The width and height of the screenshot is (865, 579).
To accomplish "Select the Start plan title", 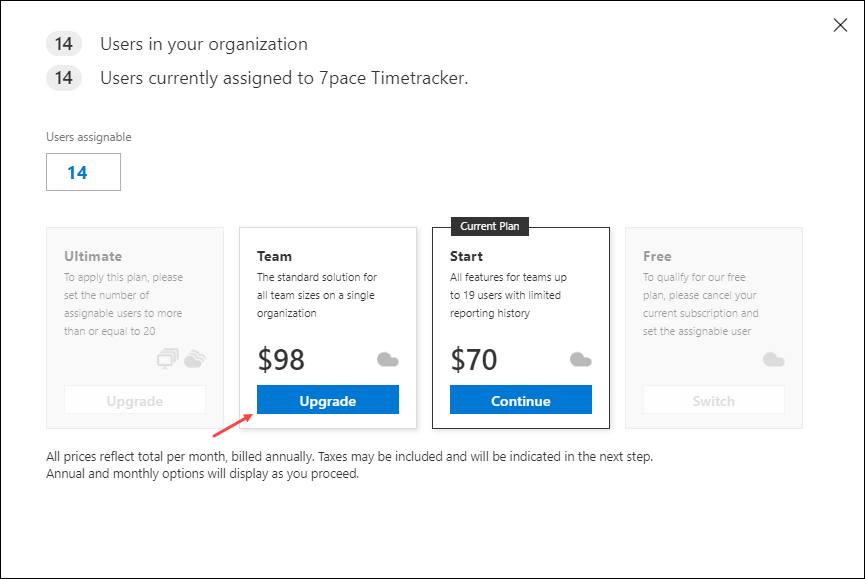I will 466,256.
